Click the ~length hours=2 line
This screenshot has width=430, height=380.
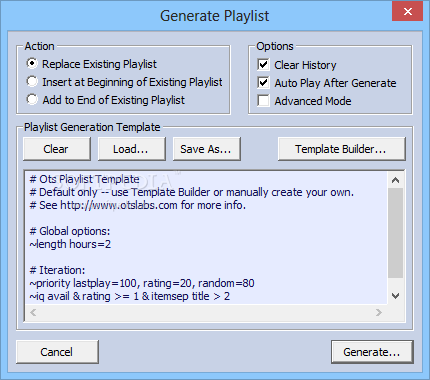click(70, 244)
